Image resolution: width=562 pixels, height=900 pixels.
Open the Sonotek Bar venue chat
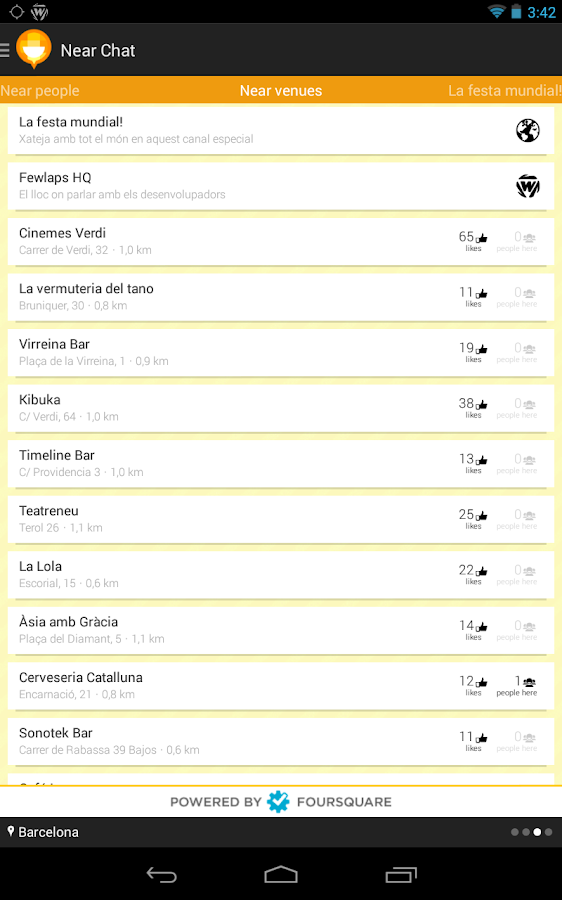pyautogui.click(x=281, y=742)
